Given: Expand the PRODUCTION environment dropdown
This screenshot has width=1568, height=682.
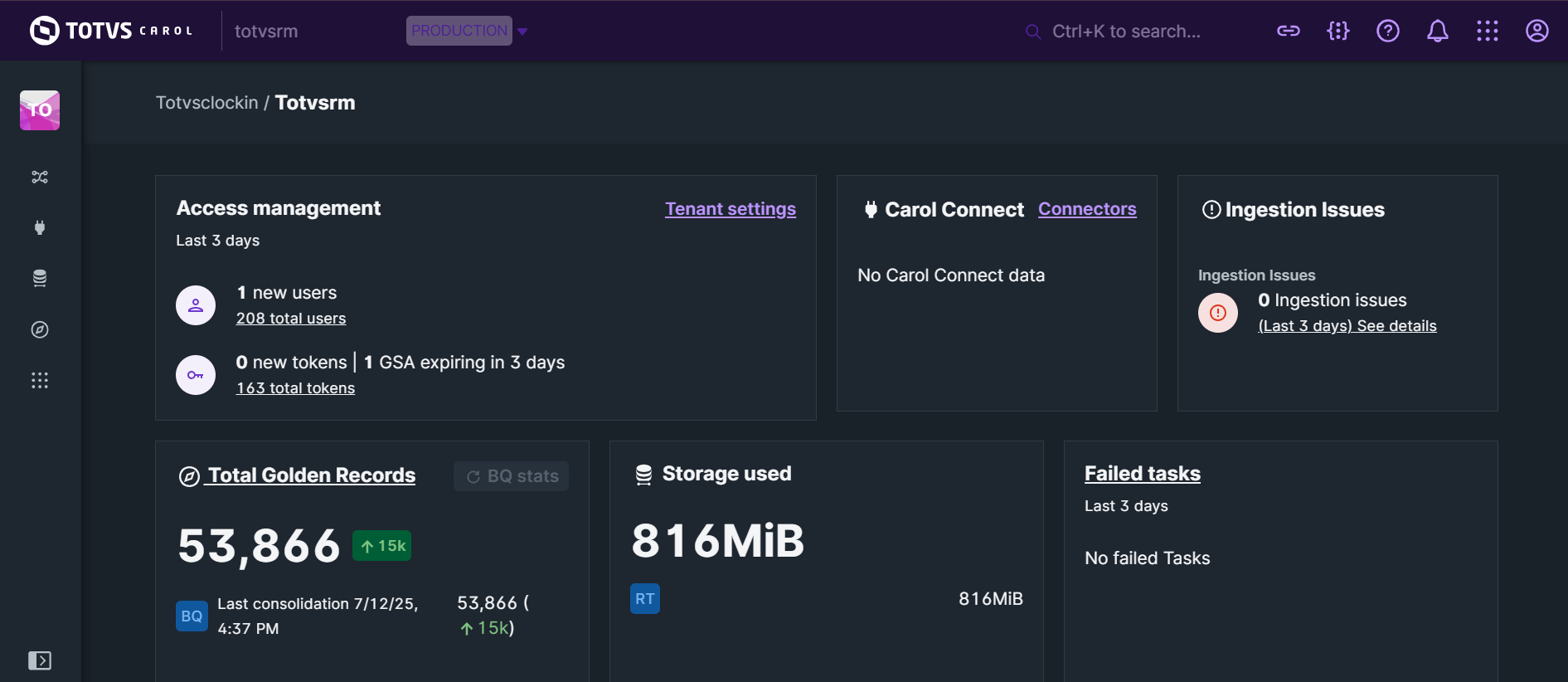Looking at the screenshot, I should click(523, 32).
